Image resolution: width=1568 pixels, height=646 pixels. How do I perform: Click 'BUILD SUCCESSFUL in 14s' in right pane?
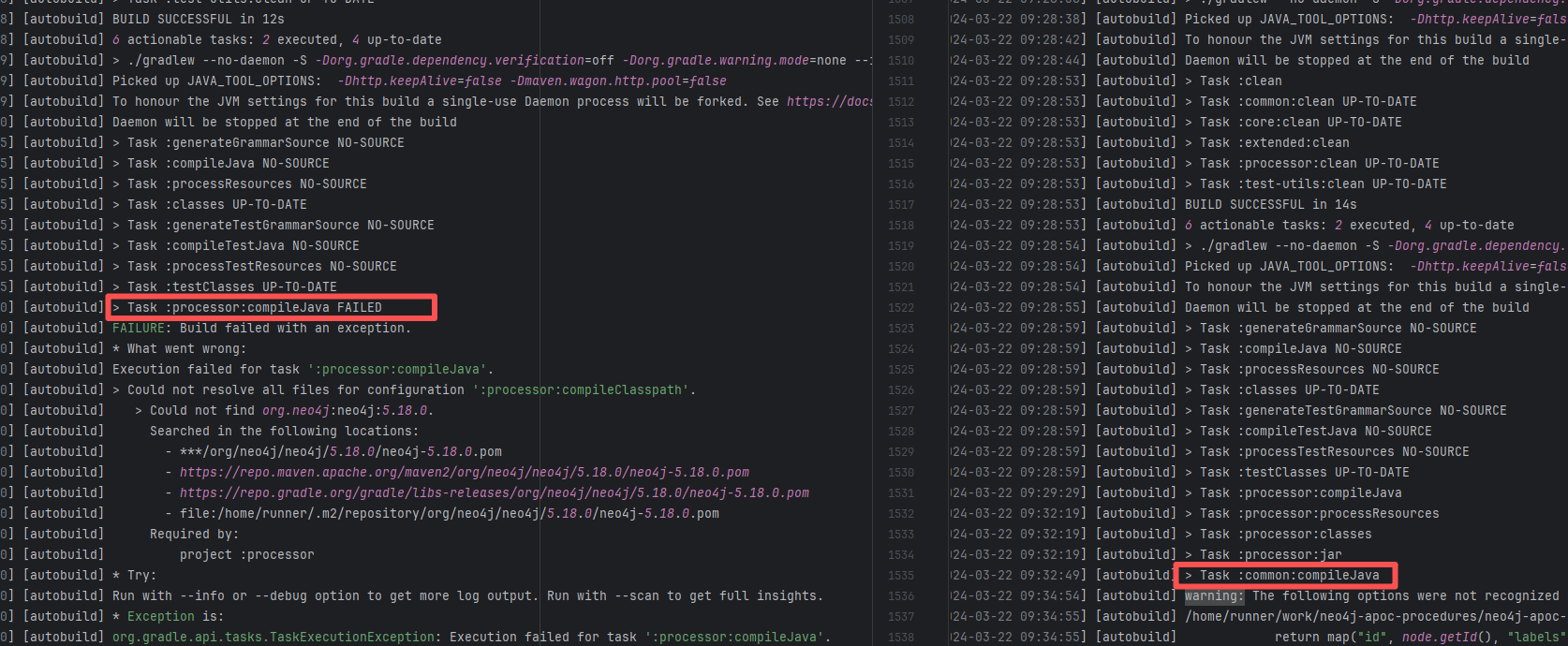[x=1270, y=205]
